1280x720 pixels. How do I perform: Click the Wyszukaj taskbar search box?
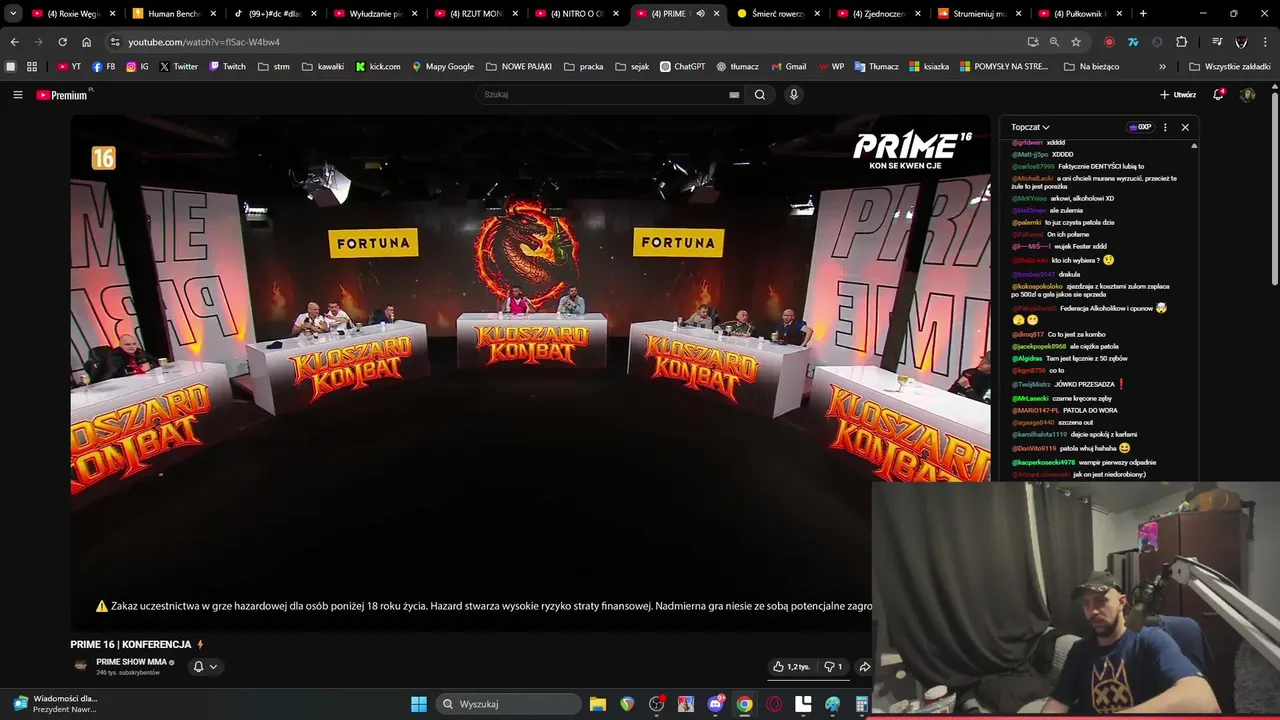coord(509,704)
